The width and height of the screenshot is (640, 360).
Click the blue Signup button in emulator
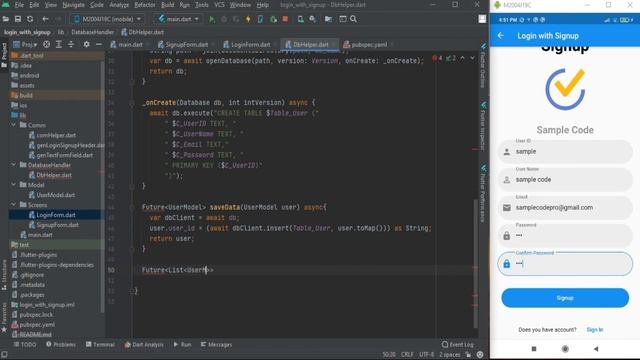tap(565, 298)
